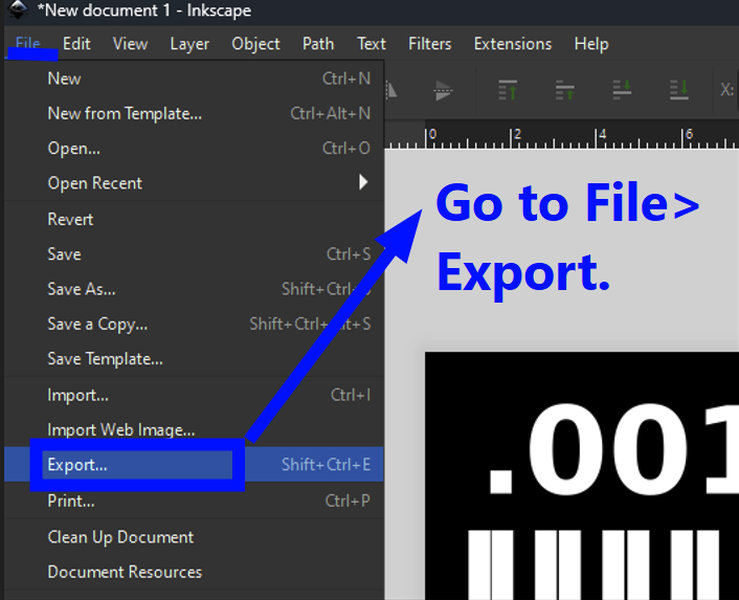This screenshot has width=739, height=600.
Task: Expand the Open Recent submenu arrow
Action: point(363,182)
